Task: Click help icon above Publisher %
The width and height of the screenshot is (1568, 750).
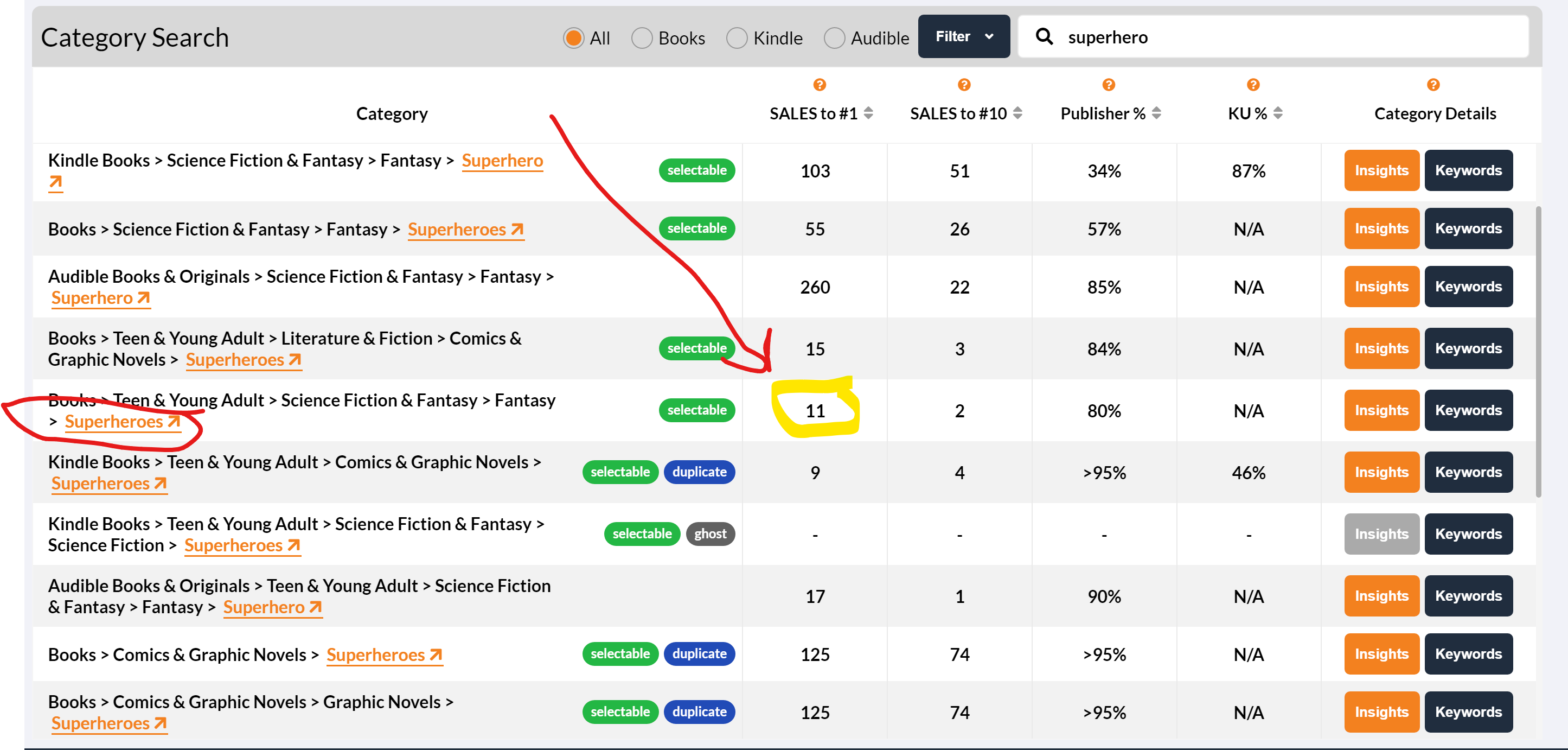Action: [x=1109, y=85]
